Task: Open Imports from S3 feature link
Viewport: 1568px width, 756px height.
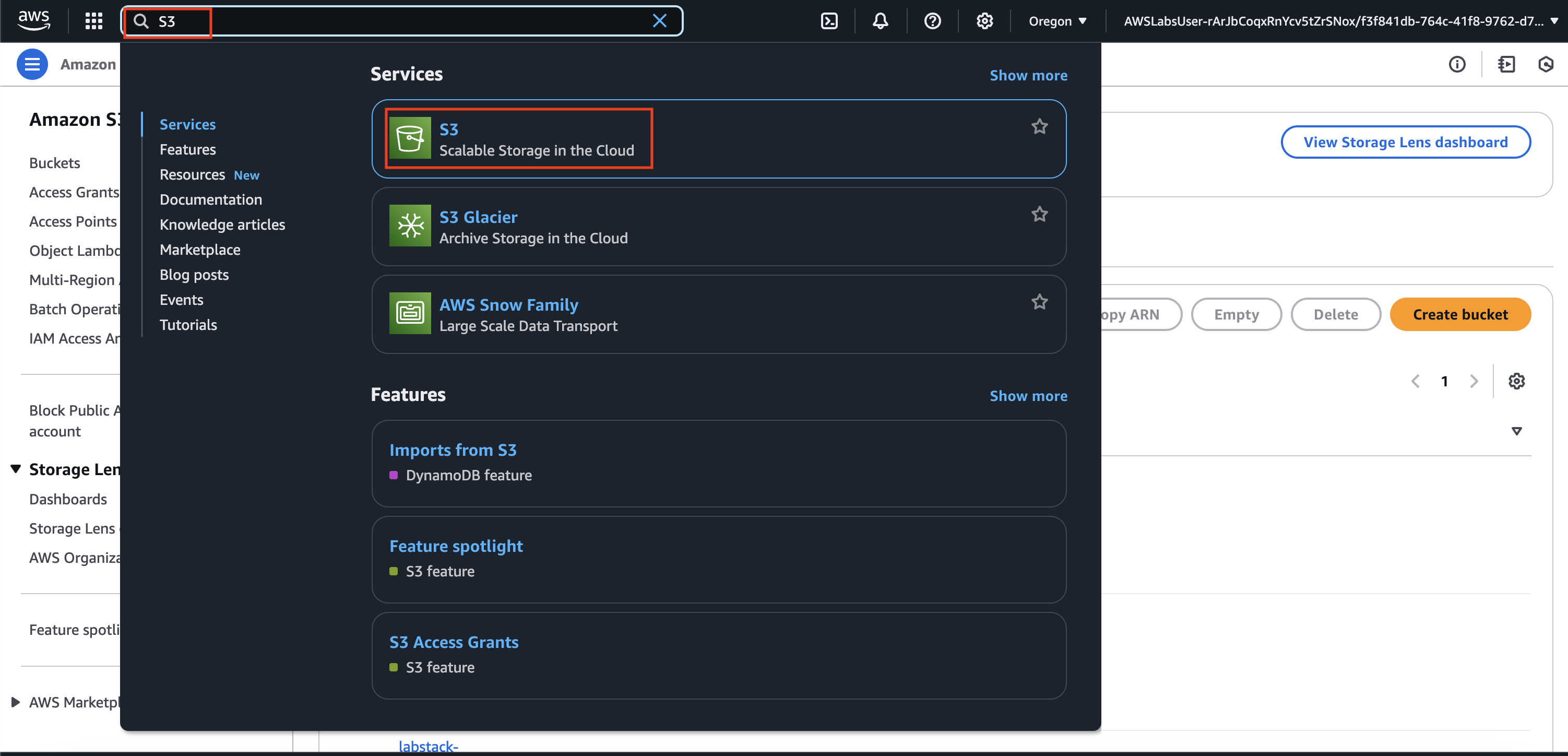Action: tap(452, 450)
